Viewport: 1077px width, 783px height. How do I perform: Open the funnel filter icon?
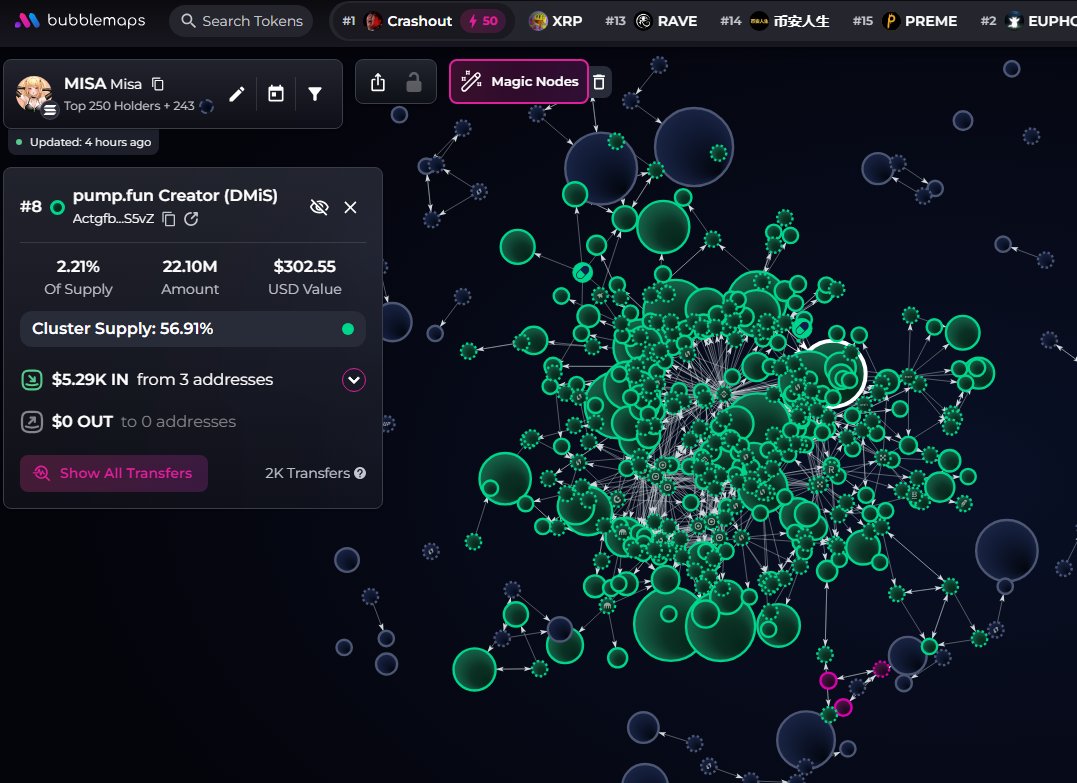coord(315,94)
